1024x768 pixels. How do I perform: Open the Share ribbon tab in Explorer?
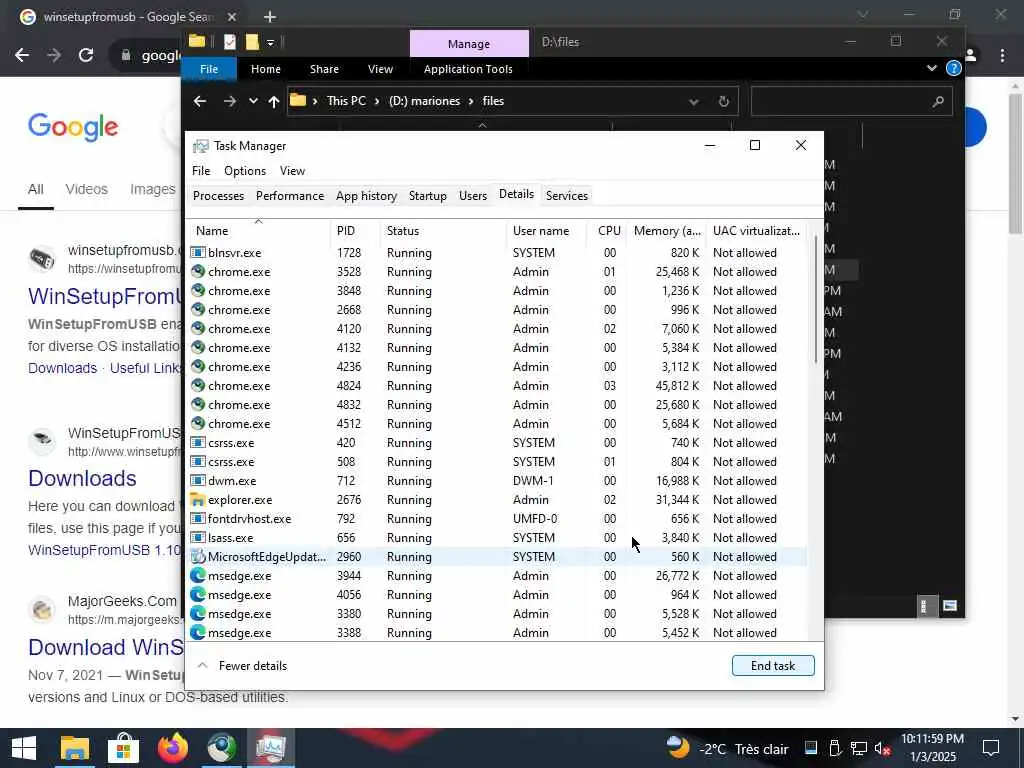324,69
